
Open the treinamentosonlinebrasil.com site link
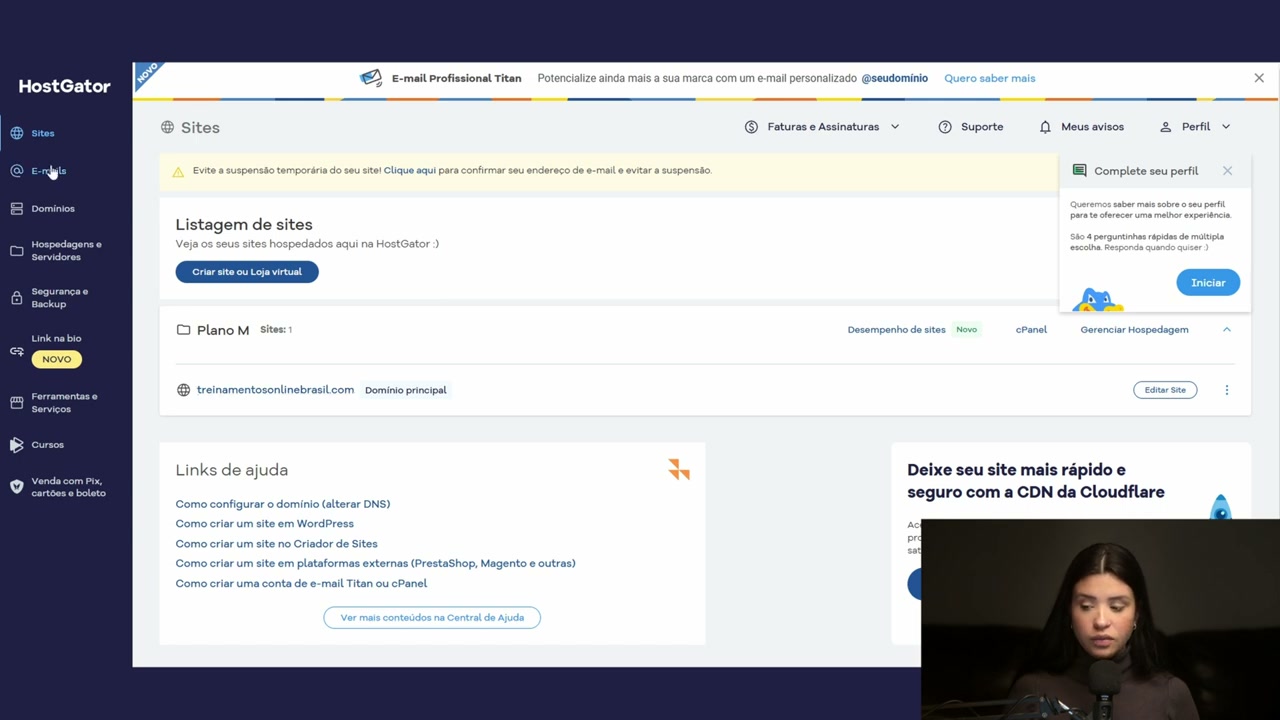275,390
